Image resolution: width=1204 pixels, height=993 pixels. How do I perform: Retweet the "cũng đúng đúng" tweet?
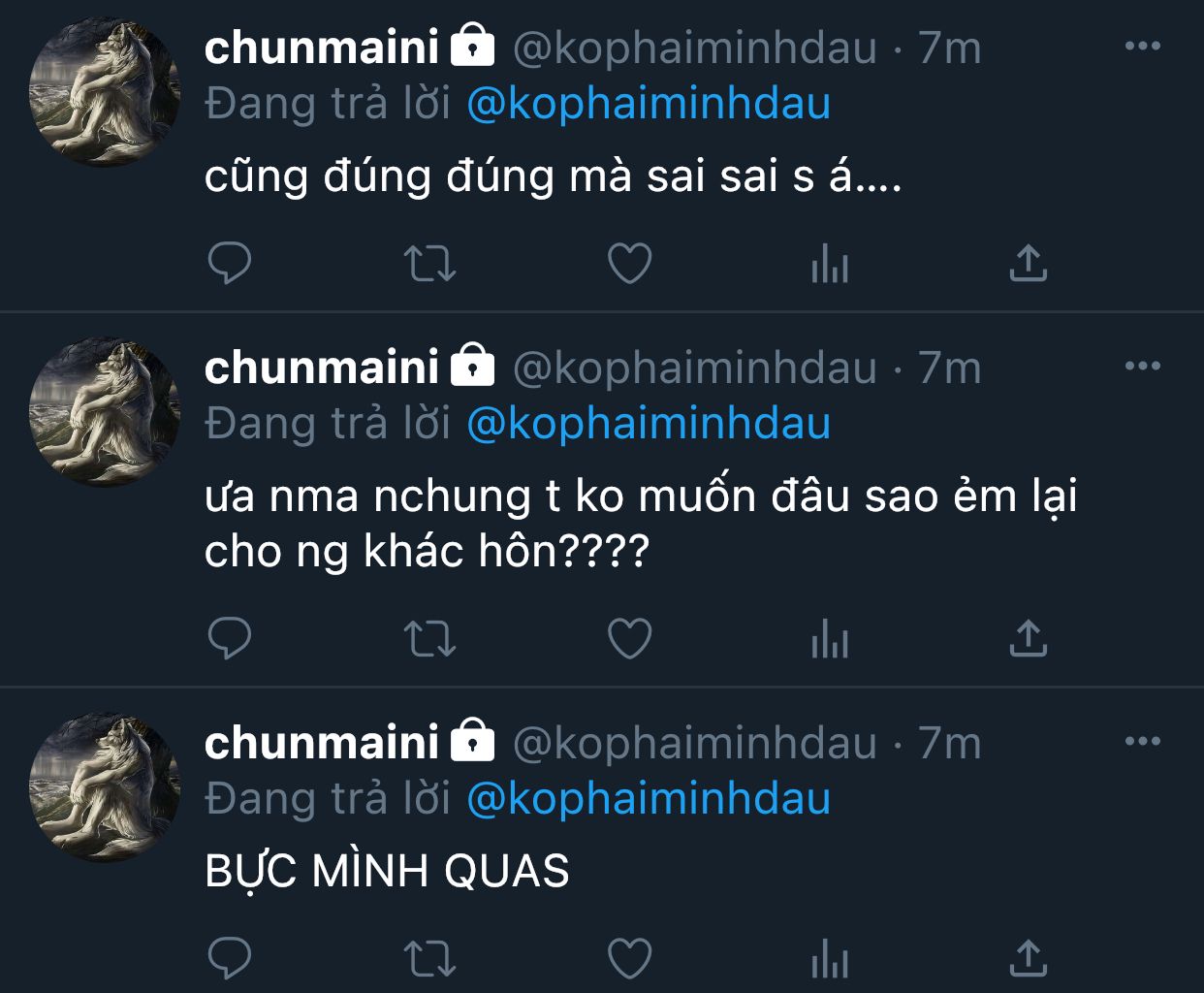coord(428,263)
